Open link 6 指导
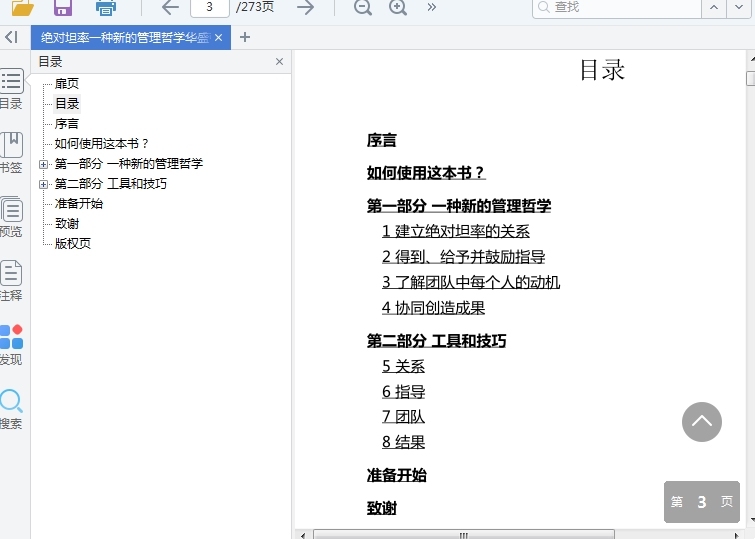The width and height of the screenshot is (755, 539). pos(404,392)
